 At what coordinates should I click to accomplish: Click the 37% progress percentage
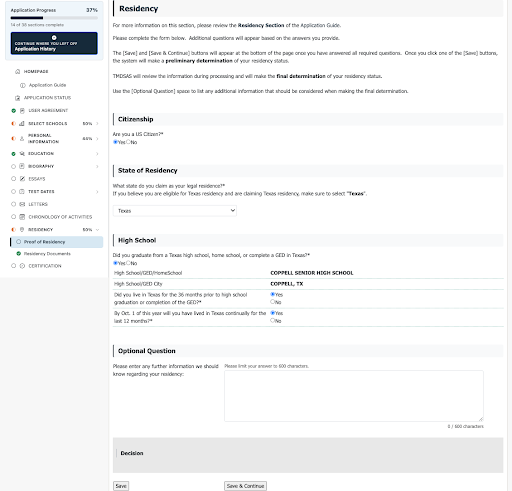pos(92,10)
